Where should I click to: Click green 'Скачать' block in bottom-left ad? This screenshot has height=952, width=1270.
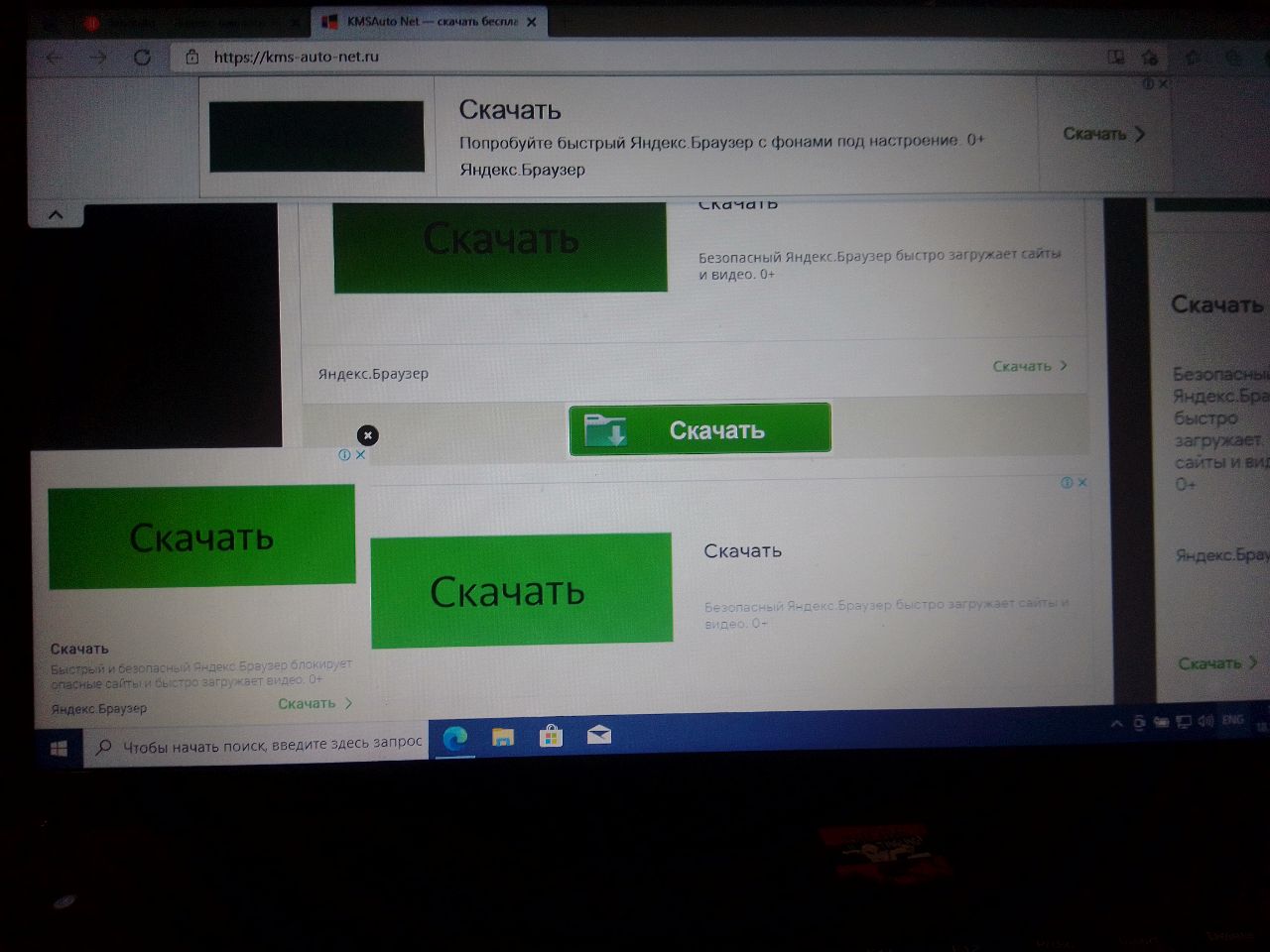pyautogui.click(x=201, y=536)
